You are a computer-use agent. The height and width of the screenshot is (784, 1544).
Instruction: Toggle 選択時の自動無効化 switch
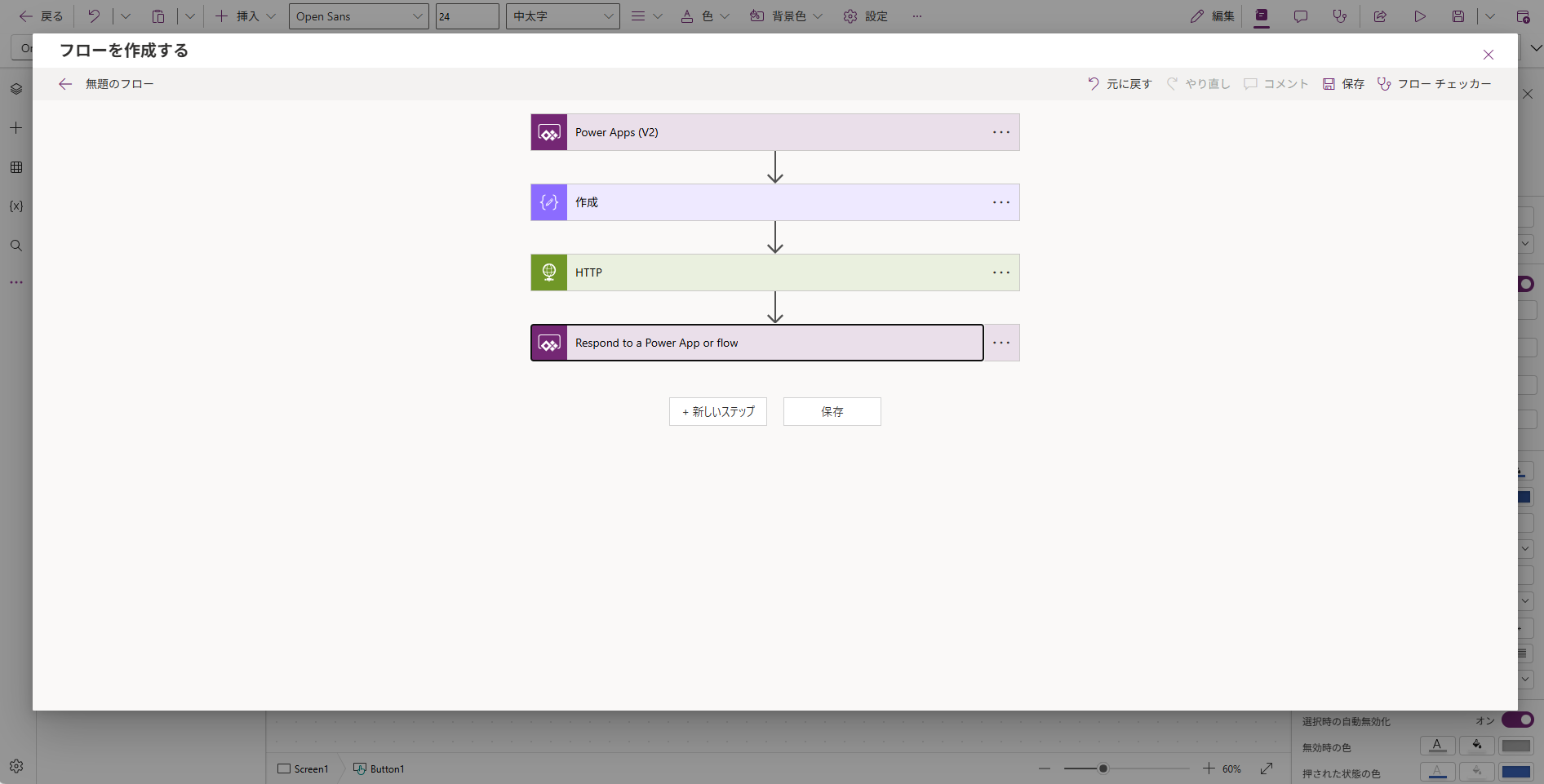coord(1518,720)
